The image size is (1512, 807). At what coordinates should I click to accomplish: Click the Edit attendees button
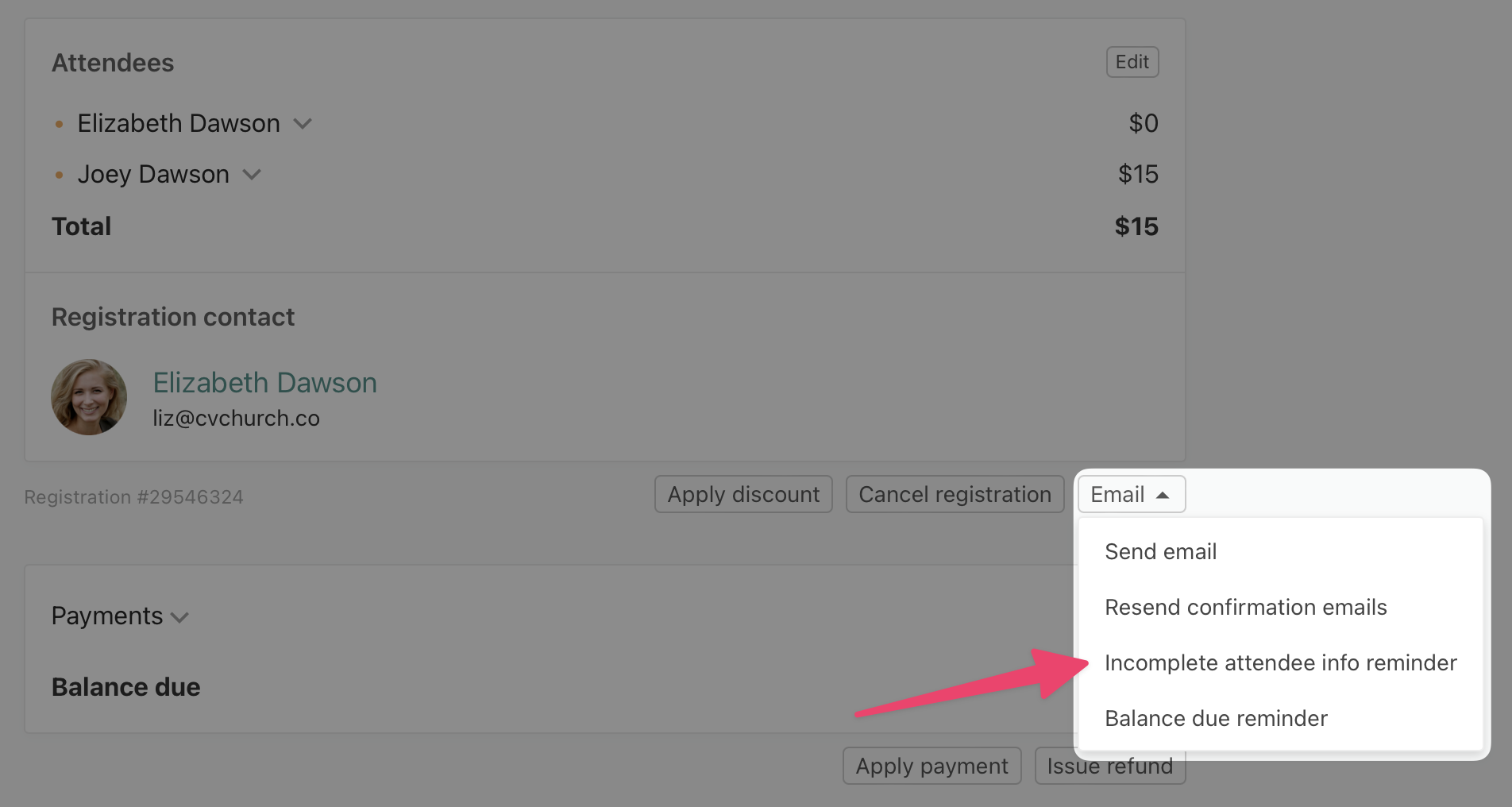tap(1132, 62)
